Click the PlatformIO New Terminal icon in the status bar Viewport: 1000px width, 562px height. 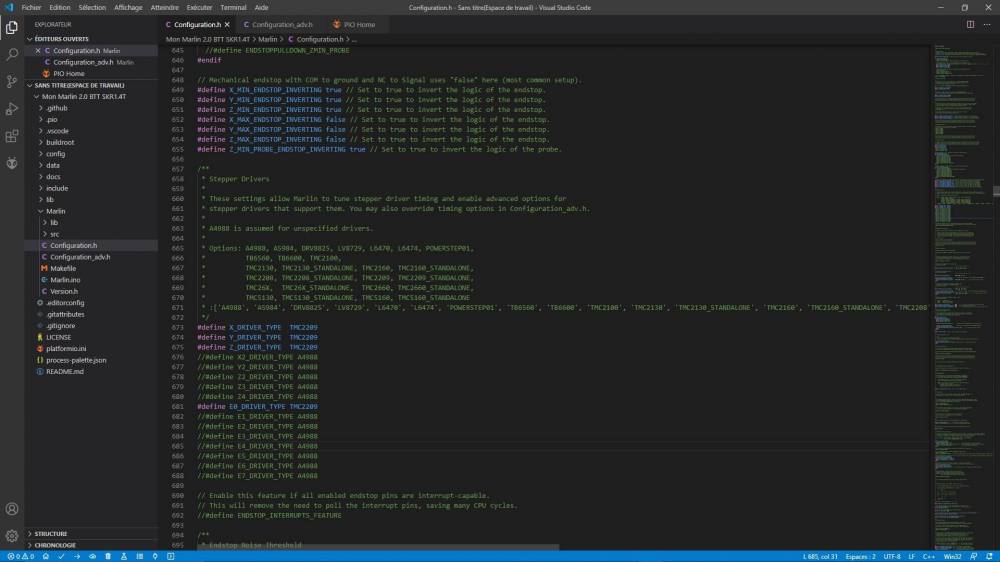click(170, 556)
